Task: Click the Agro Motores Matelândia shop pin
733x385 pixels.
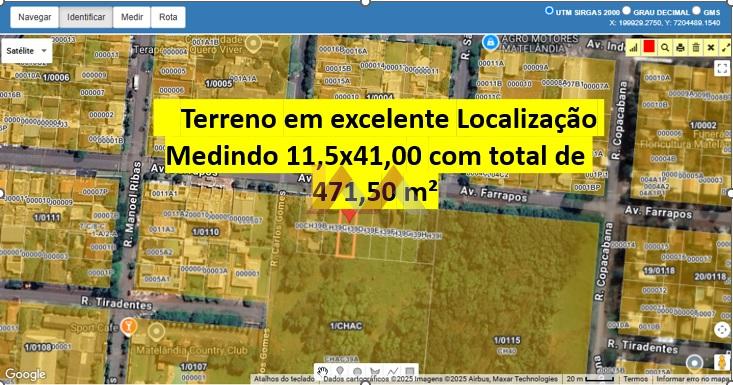Action: [x=490, y=43]
